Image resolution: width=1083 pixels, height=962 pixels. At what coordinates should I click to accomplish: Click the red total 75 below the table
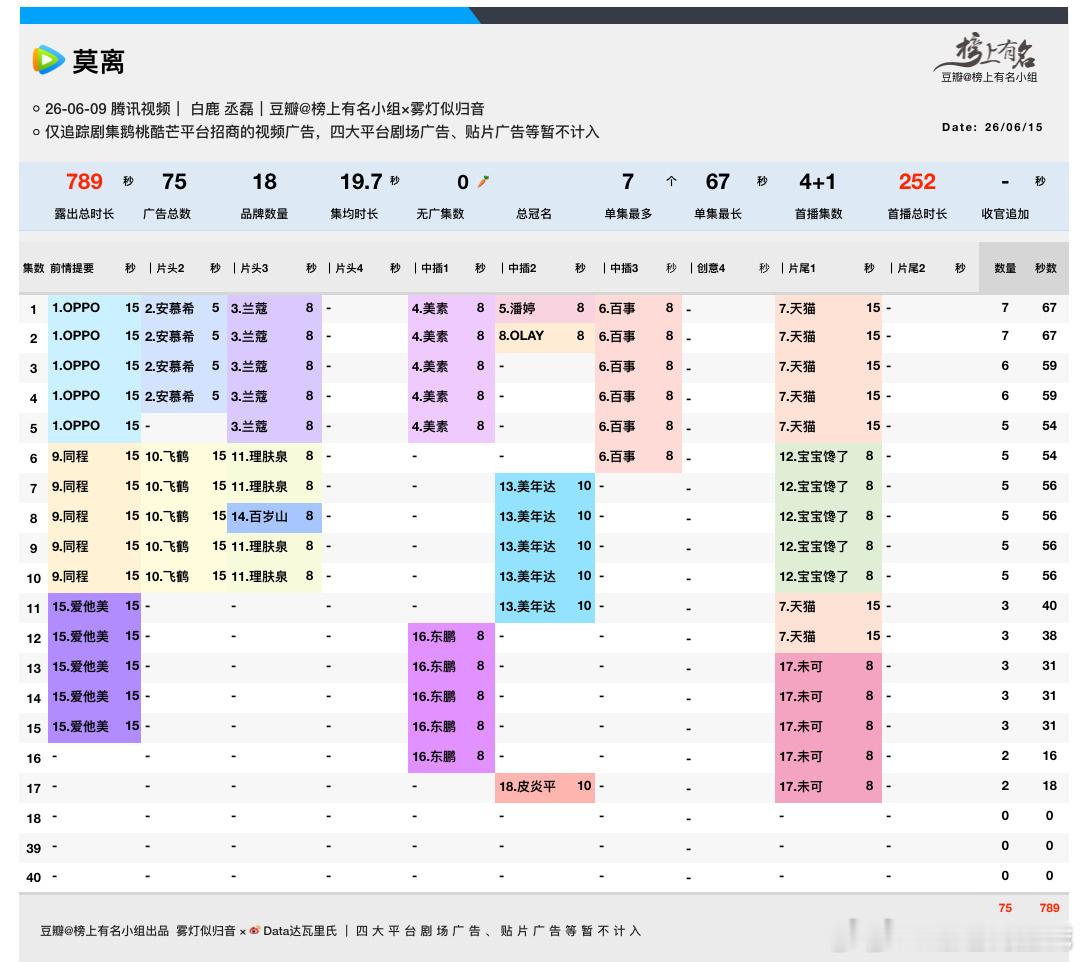click(x=1005, y=908)
